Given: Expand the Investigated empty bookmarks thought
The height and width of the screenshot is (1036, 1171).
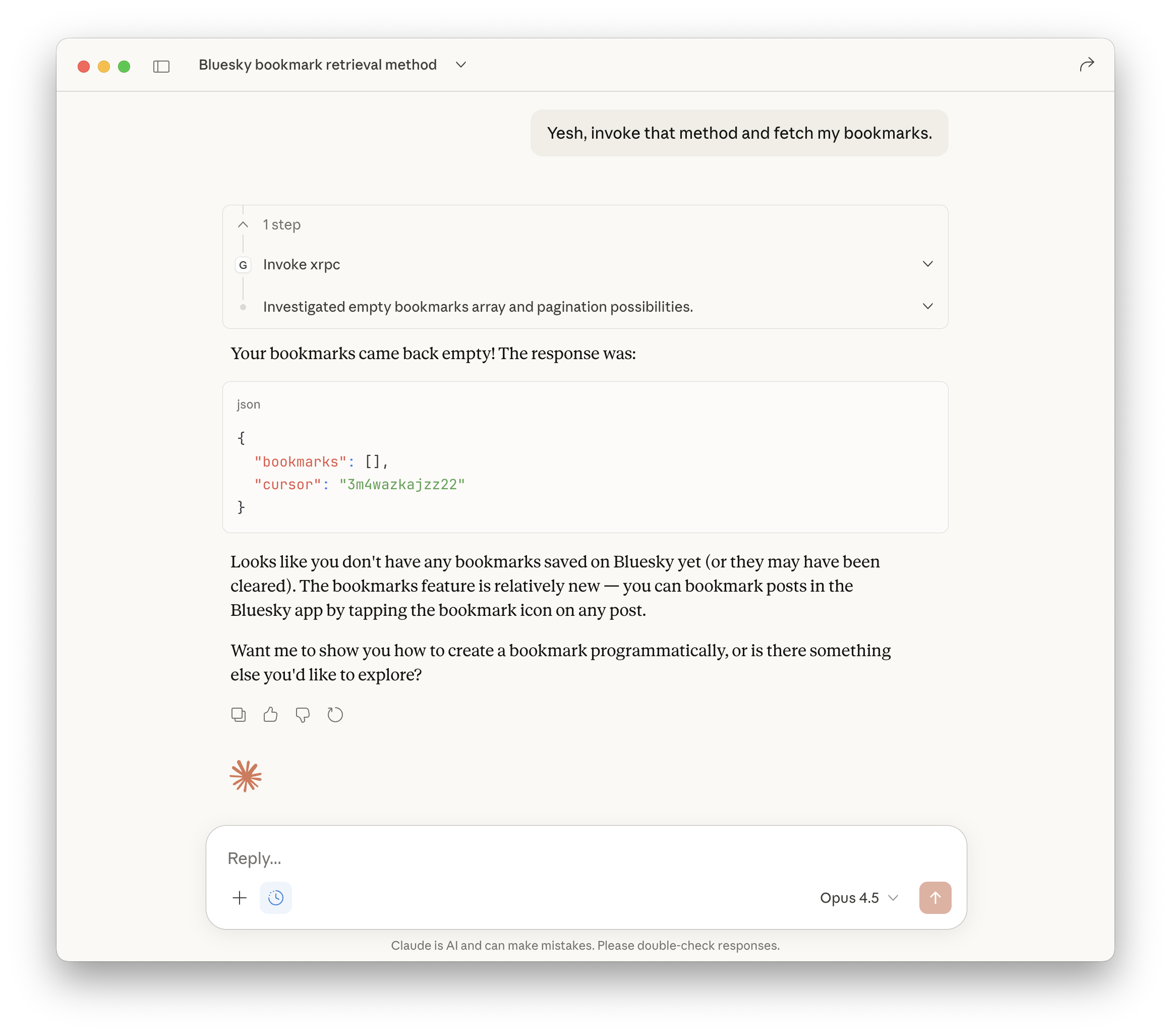Looking at the screenshot, I should (x=927, y=307).
